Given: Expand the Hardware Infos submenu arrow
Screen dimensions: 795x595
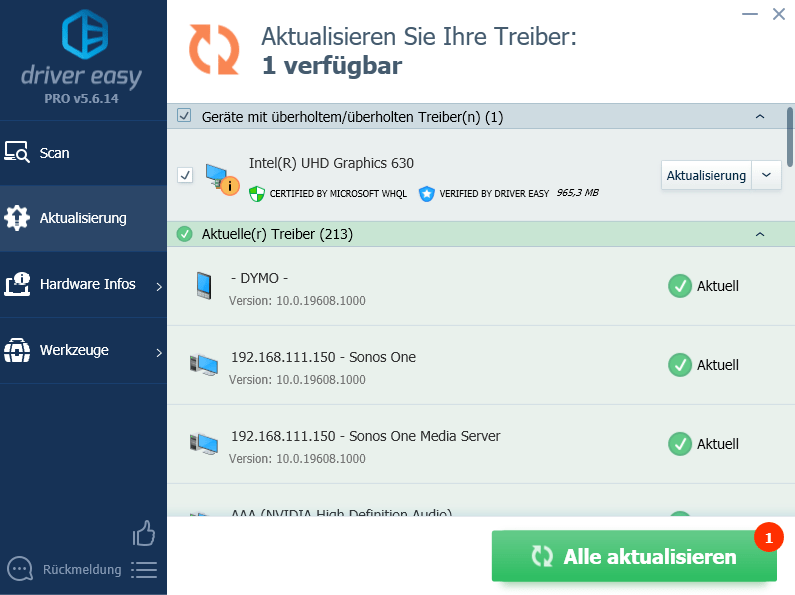Looking at the screenshot, I should (x=159, y=287).
